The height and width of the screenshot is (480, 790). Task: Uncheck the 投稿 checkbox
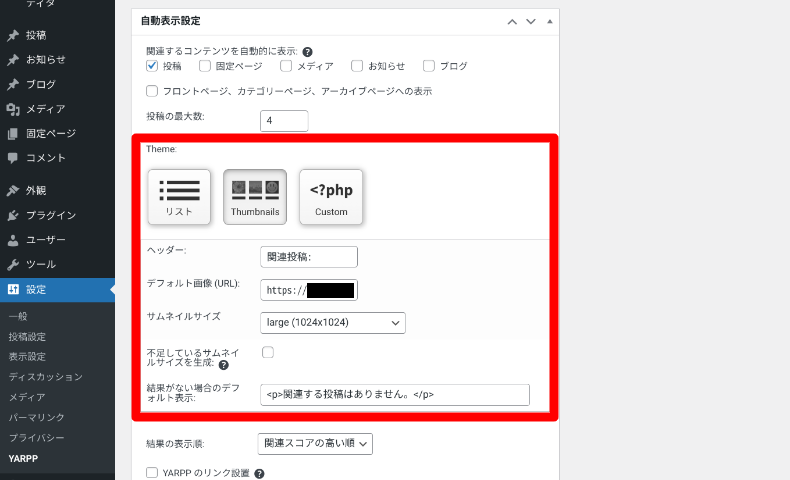coord(152,66)
